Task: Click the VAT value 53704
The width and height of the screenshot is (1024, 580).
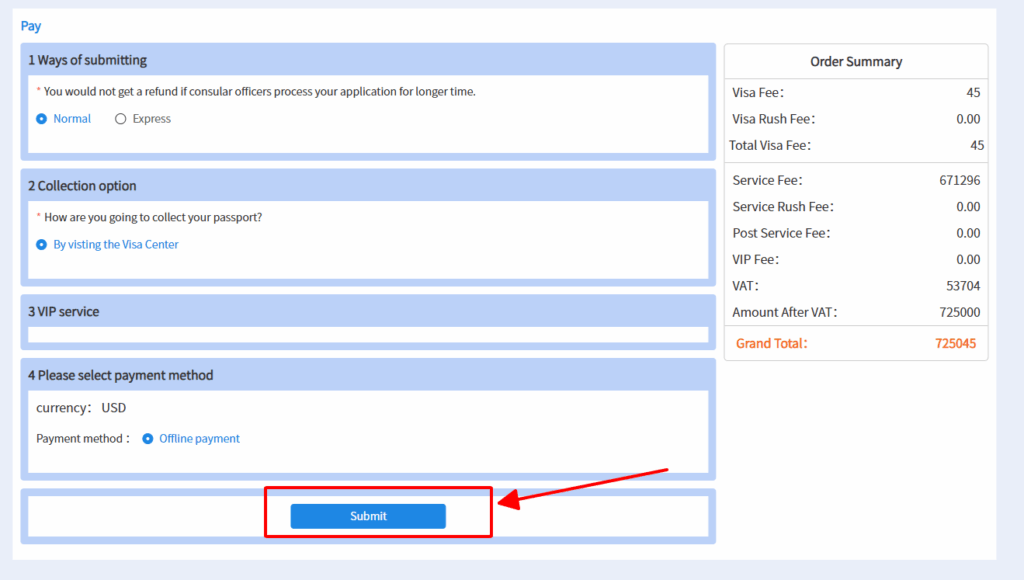Action: 963,286
